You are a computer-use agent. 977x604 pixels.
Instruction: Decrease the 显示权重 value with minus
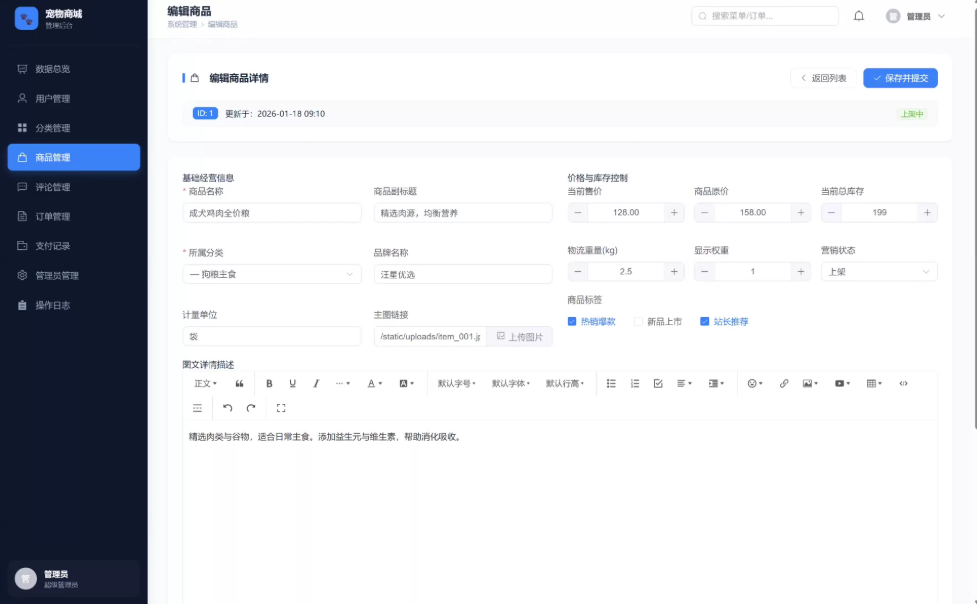click(x=705, y=272)
